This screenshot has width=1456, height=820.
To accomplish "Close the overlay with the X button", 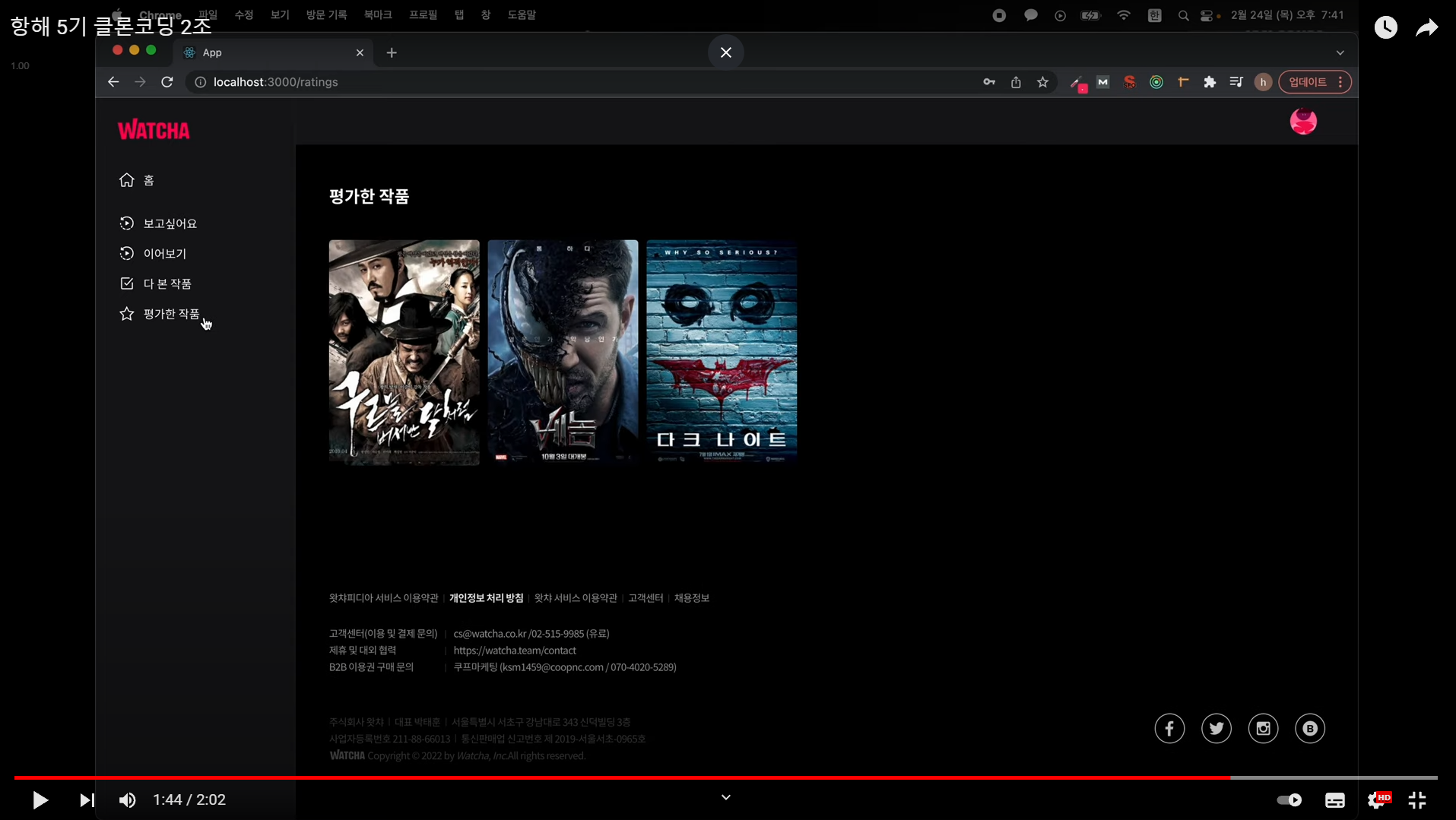I will [x=726, y=52].
